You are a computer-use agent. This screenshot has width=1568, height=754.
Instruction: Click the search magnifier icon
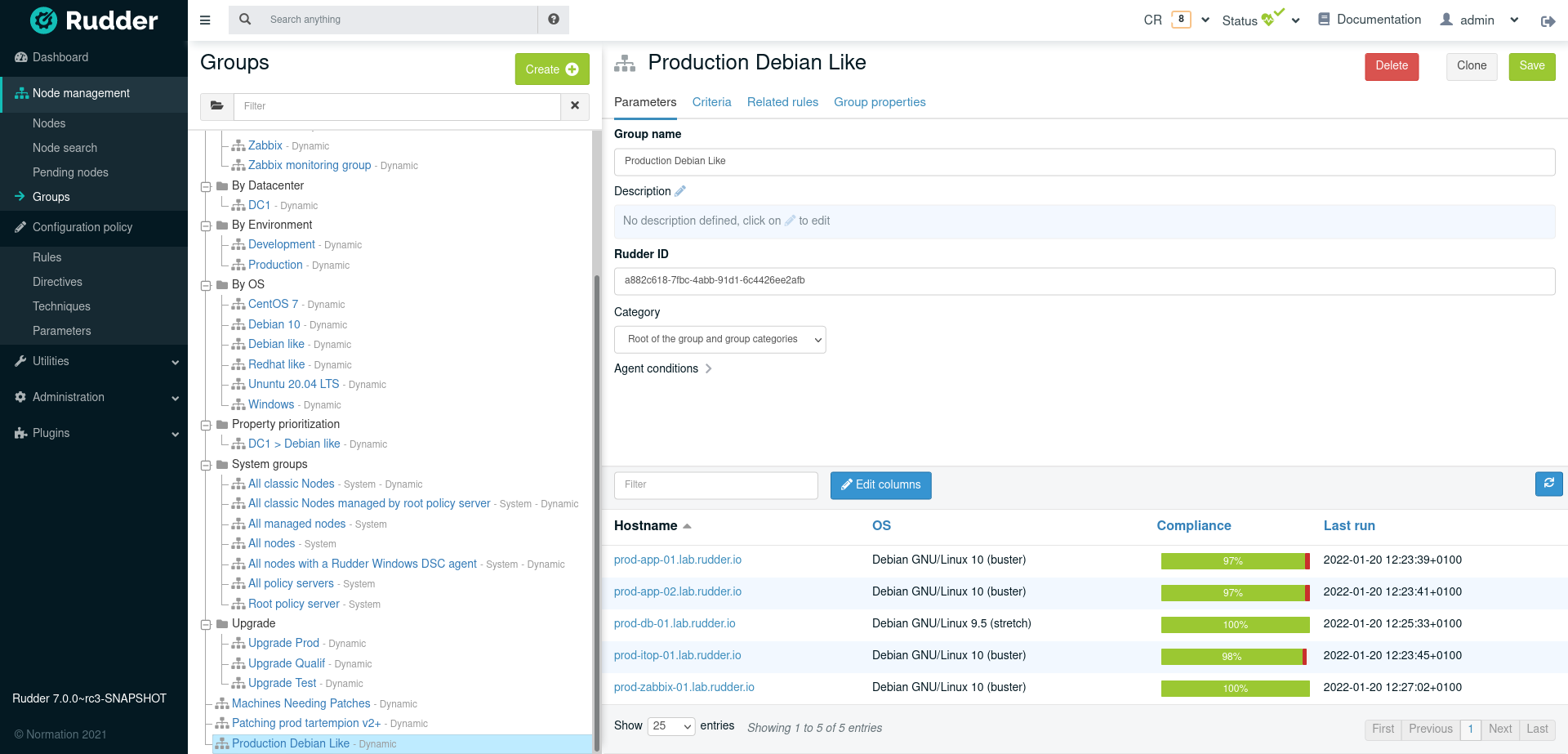pyautogui.click(x=245, y=20)
